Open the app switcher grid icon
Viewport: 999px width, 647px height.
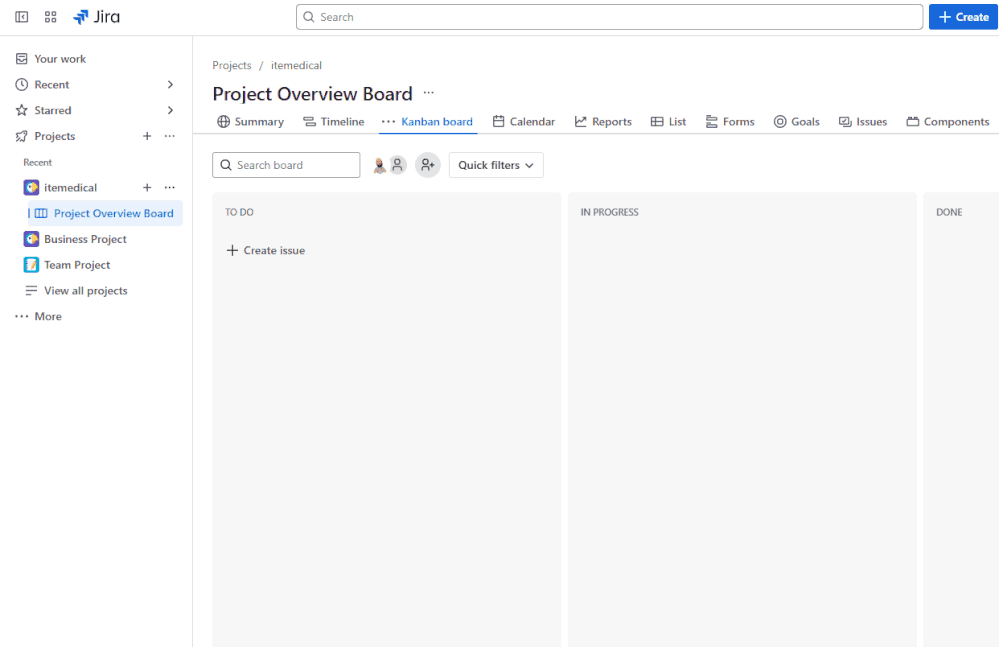(x=50, y=16)
